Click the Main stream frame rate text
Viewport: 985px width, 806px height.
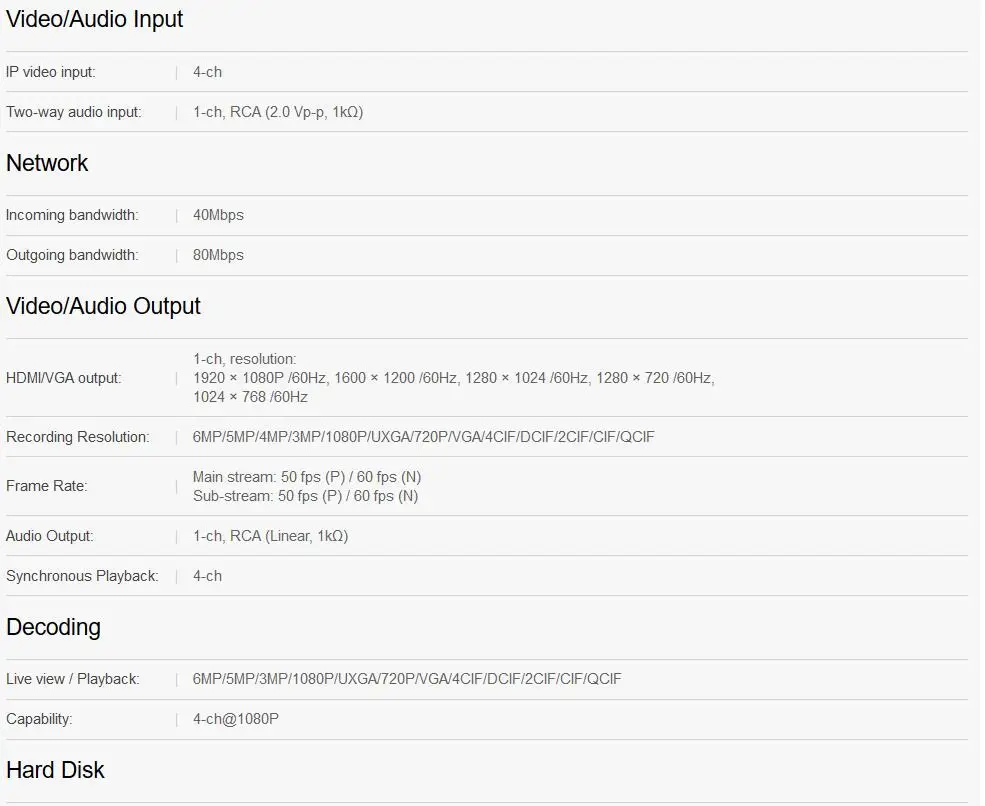tap(307, 477)
